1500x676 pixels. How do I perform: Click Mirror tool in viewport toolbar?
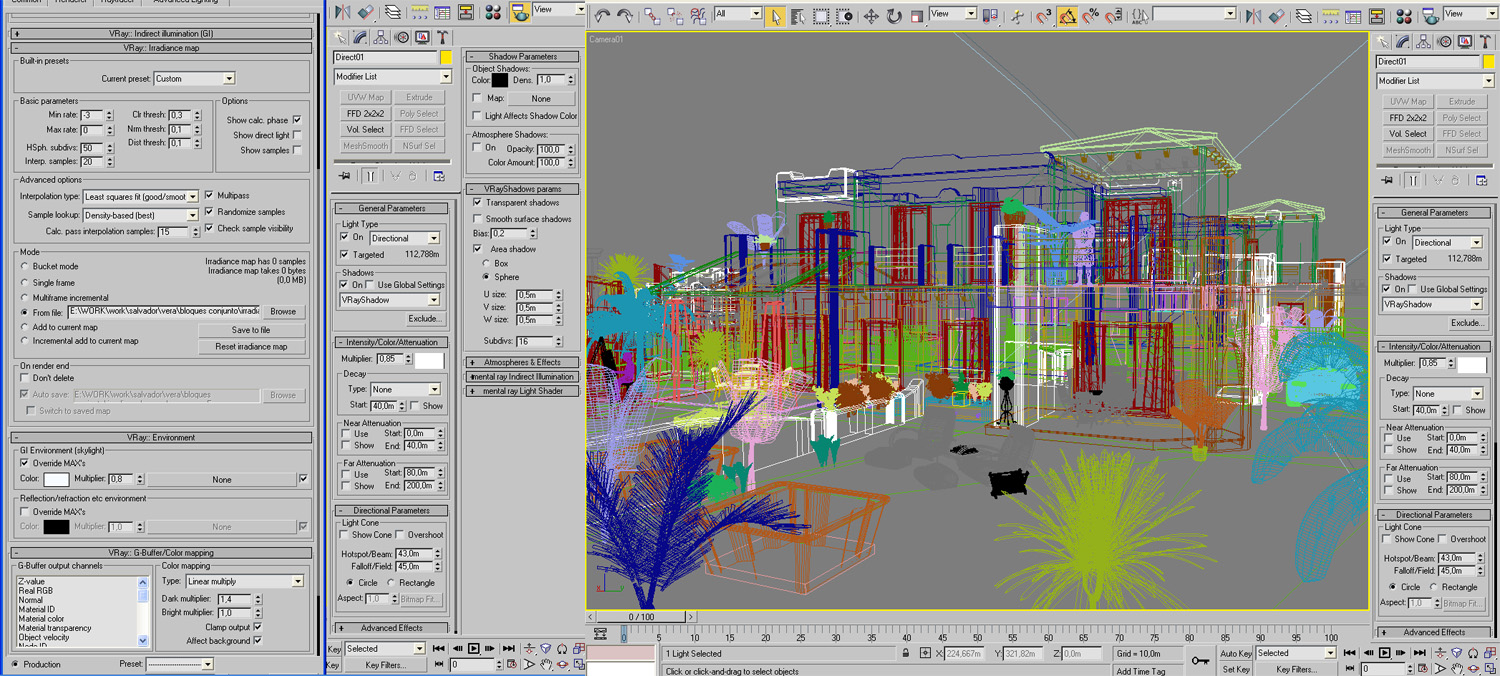1254,16
